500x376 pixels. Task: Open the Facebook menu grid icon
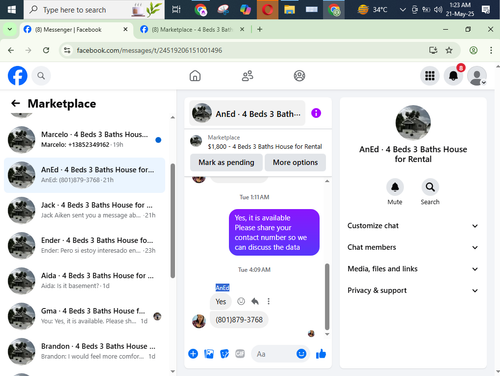(x=430, y=76)
